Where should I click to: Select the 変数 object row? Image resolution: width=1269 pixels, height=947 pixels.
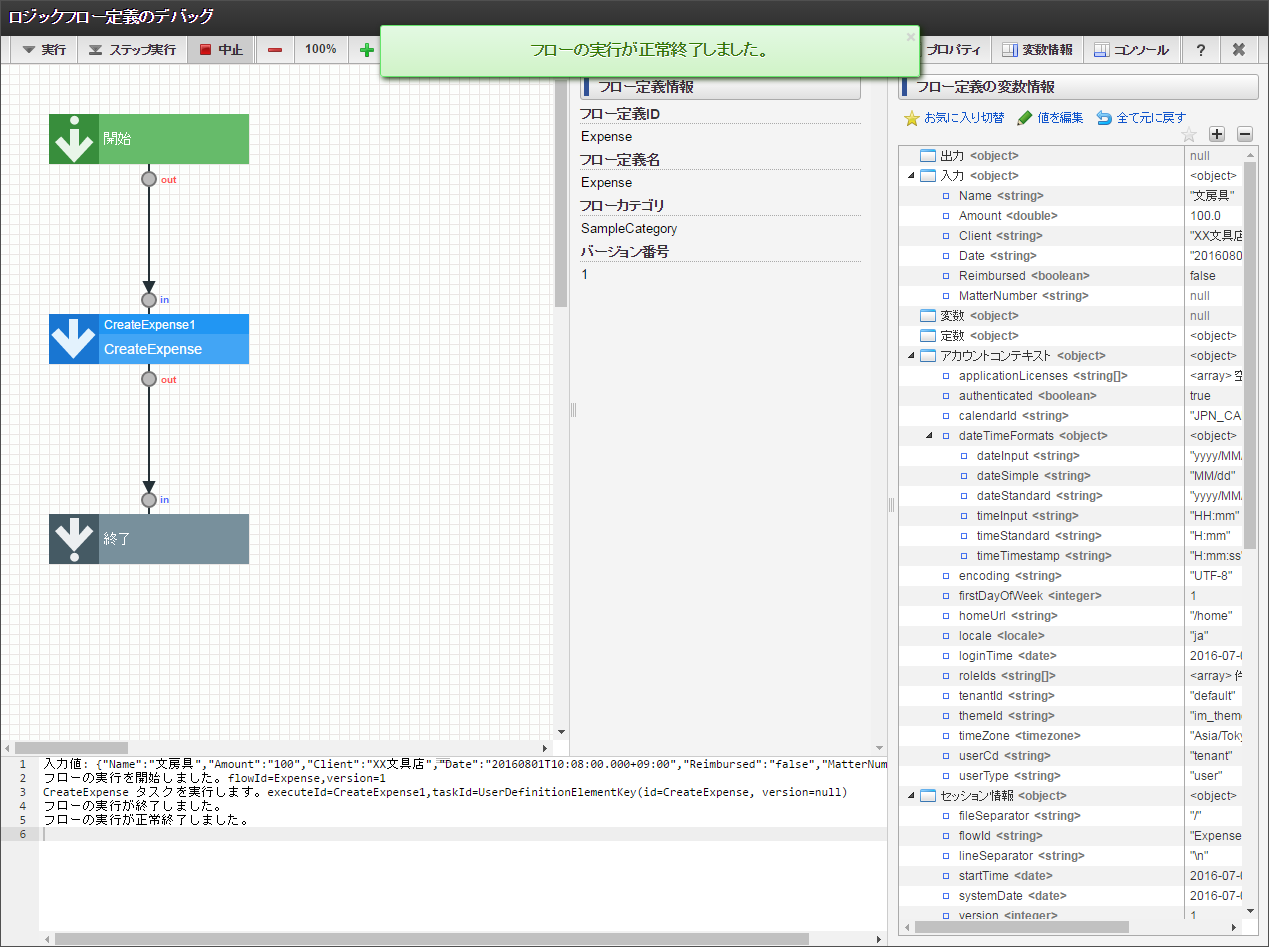point(1071,316)
